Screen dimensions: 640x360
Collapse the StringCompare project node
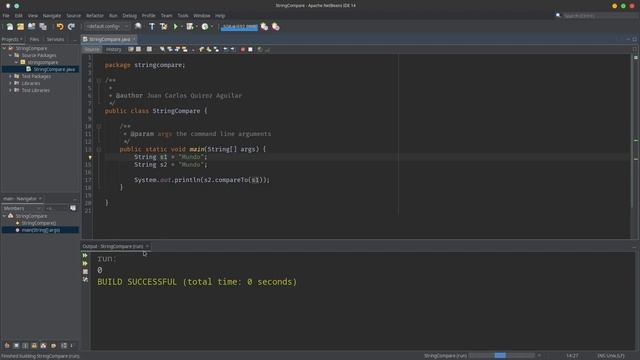pyautogui.click(x=4, y=48)
